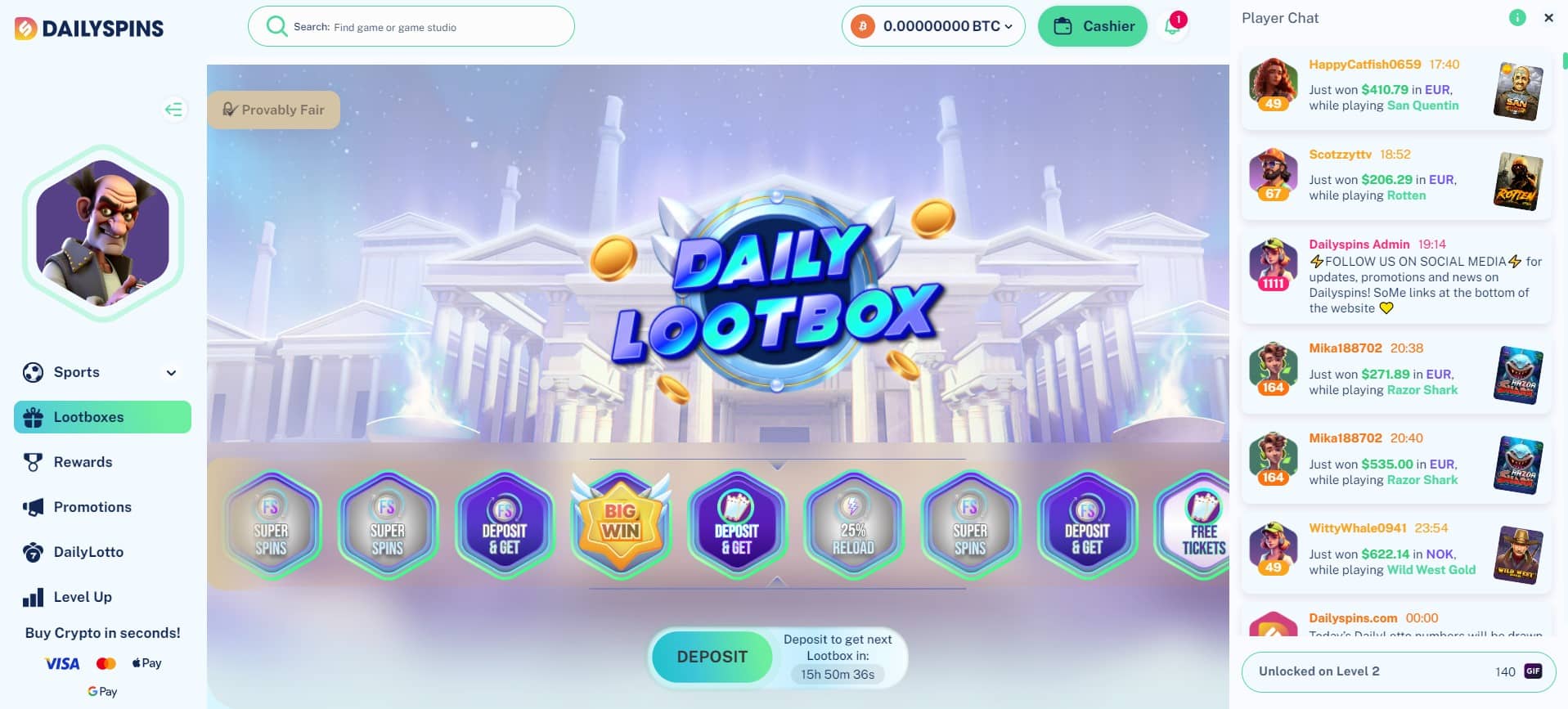Open the Cashier button

click(1093, 26)
